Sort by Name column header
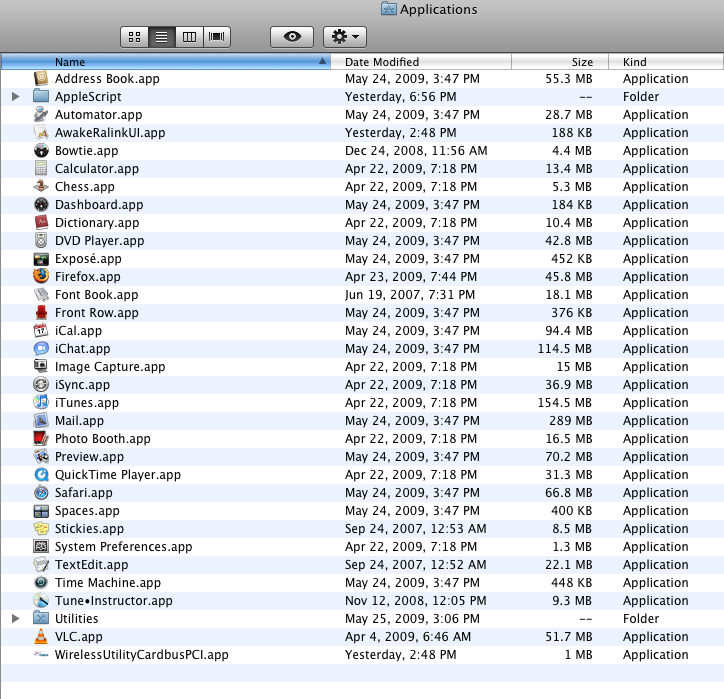The width and height of the screenshot is (724, 699). coord(166,62)
